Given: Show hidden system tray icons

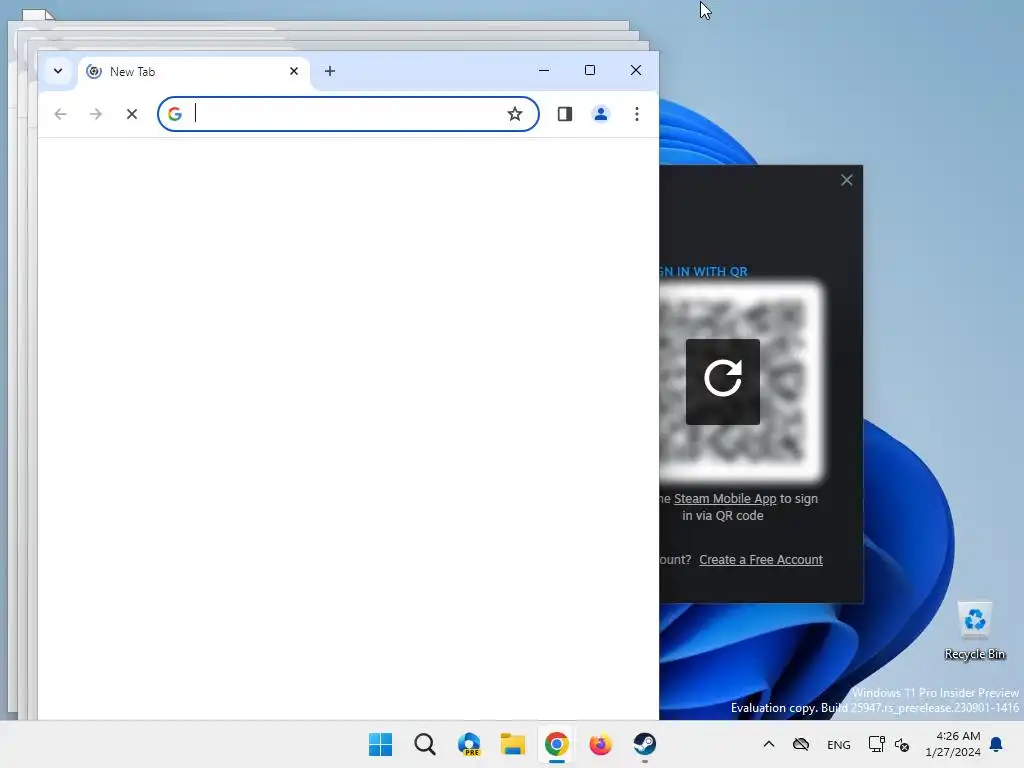Looking at the screenshot, I should point(769,744).
